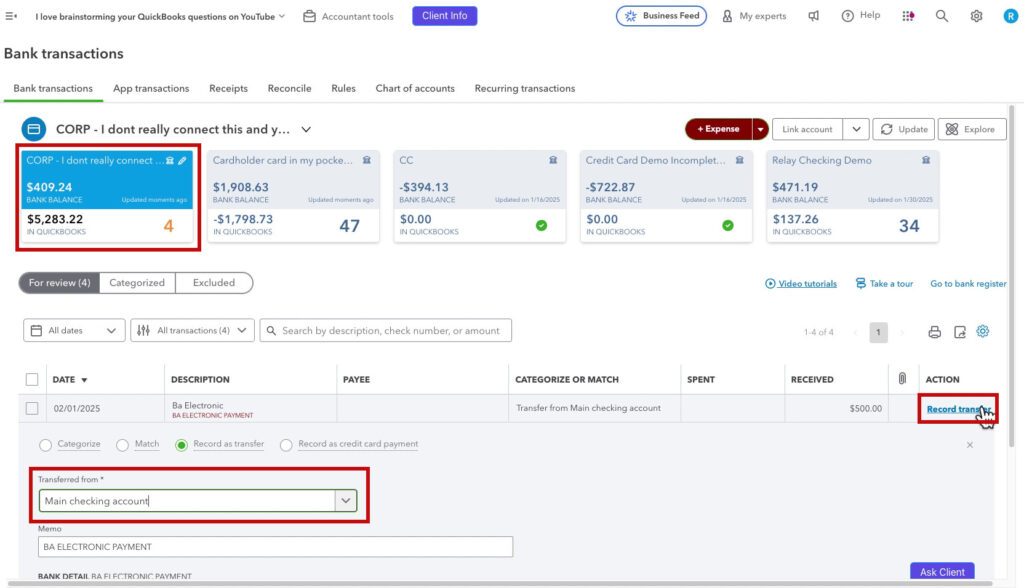The width and height of the screenshot is (1024, 588).
Task: Click the transaction search input field
Action: coord(390,330)
